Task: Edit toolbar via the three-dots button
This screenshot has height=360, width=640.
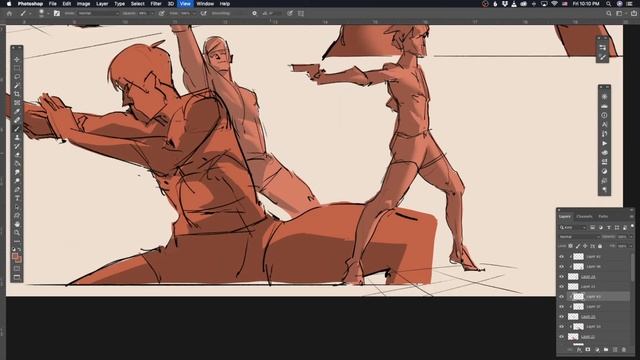Action: click(x=17, y=242)
